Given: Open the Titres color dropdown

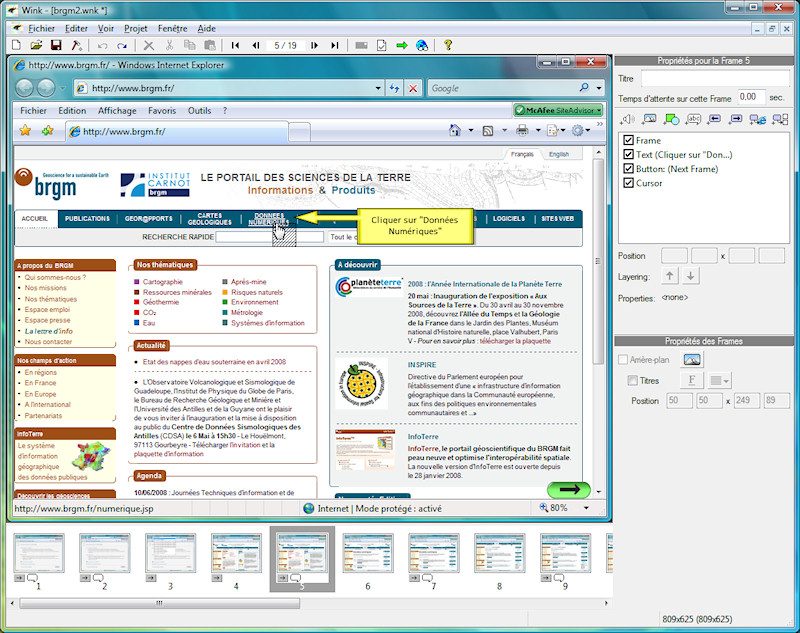Looking at the screenshot, I should click(720, 381).
